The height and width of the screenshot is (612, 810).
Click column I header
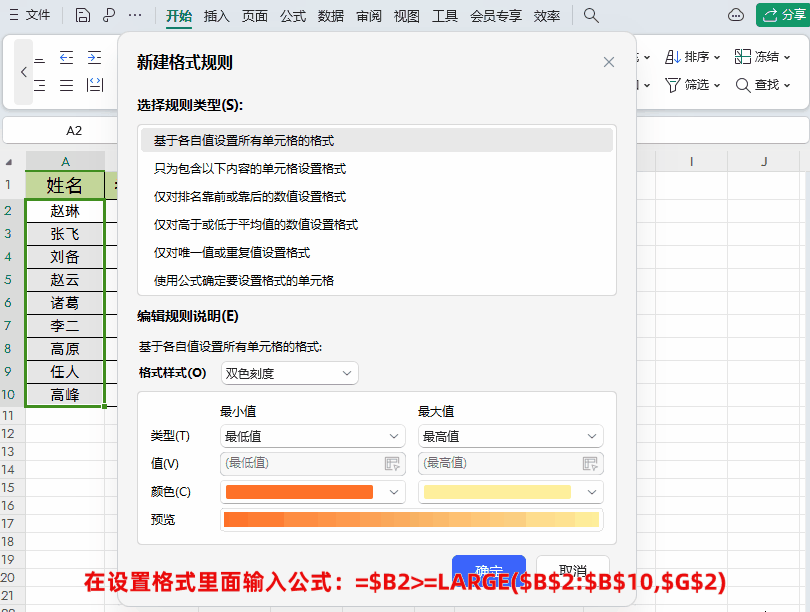[691, 161]
